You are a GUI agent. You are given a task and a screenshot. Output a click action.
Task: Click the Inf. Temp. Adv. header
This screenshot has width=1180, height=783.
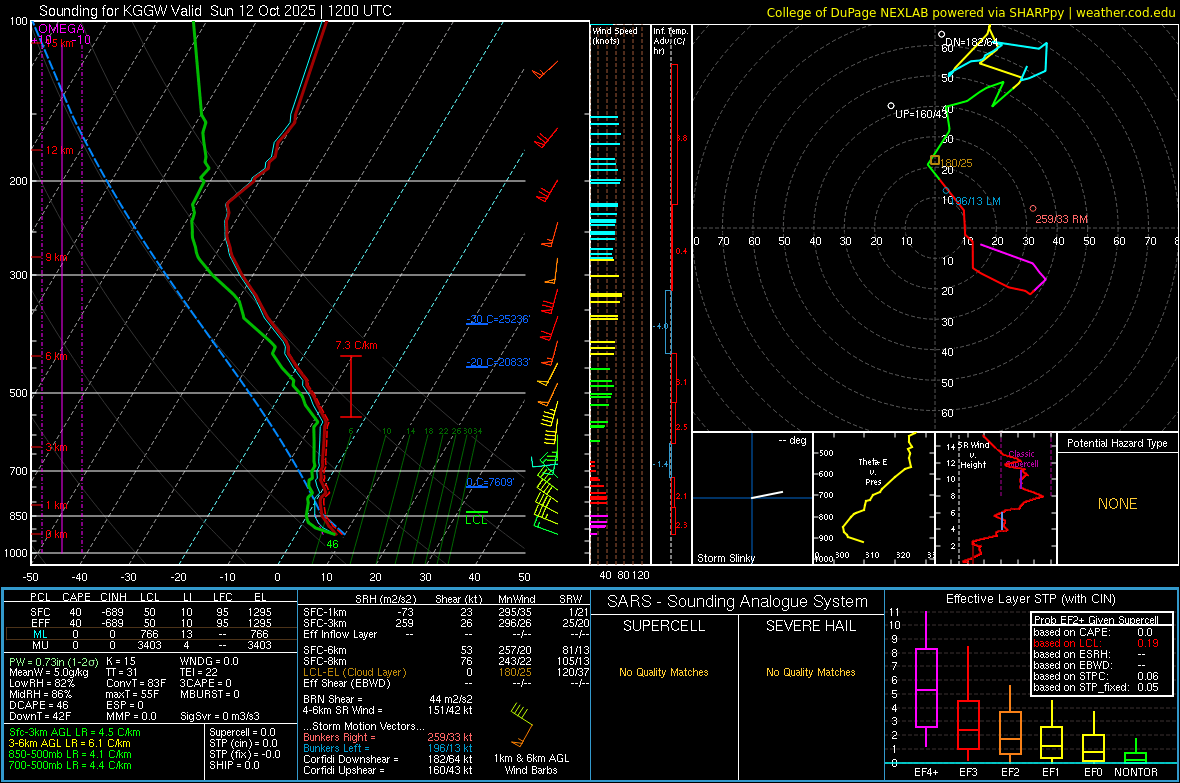click(x=670, y=41)
